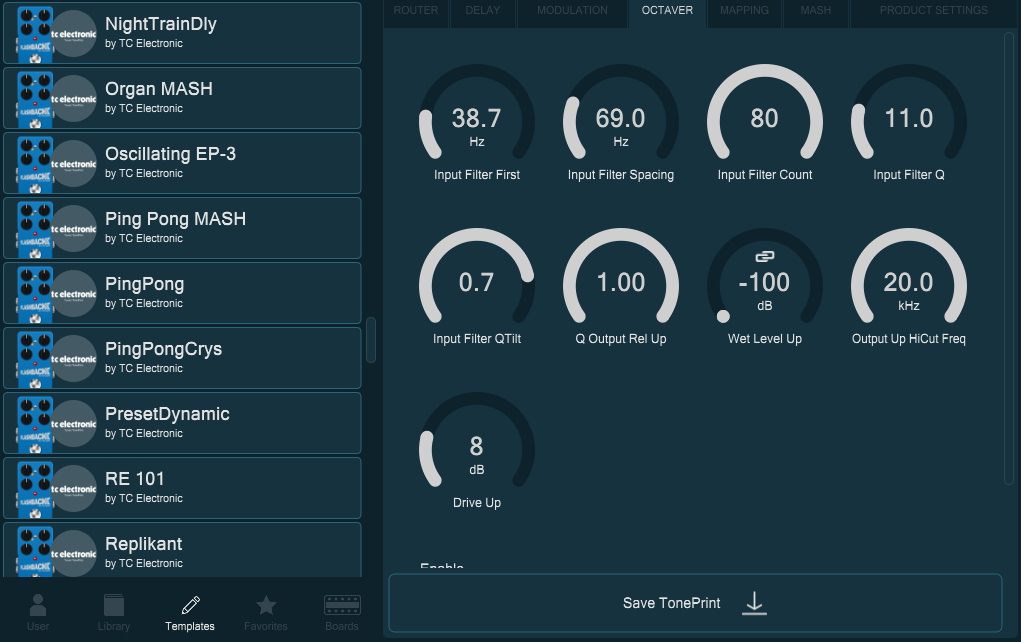Pick the PingPong template name
This screenshot has height=642, width=1021.
point(145,284)
